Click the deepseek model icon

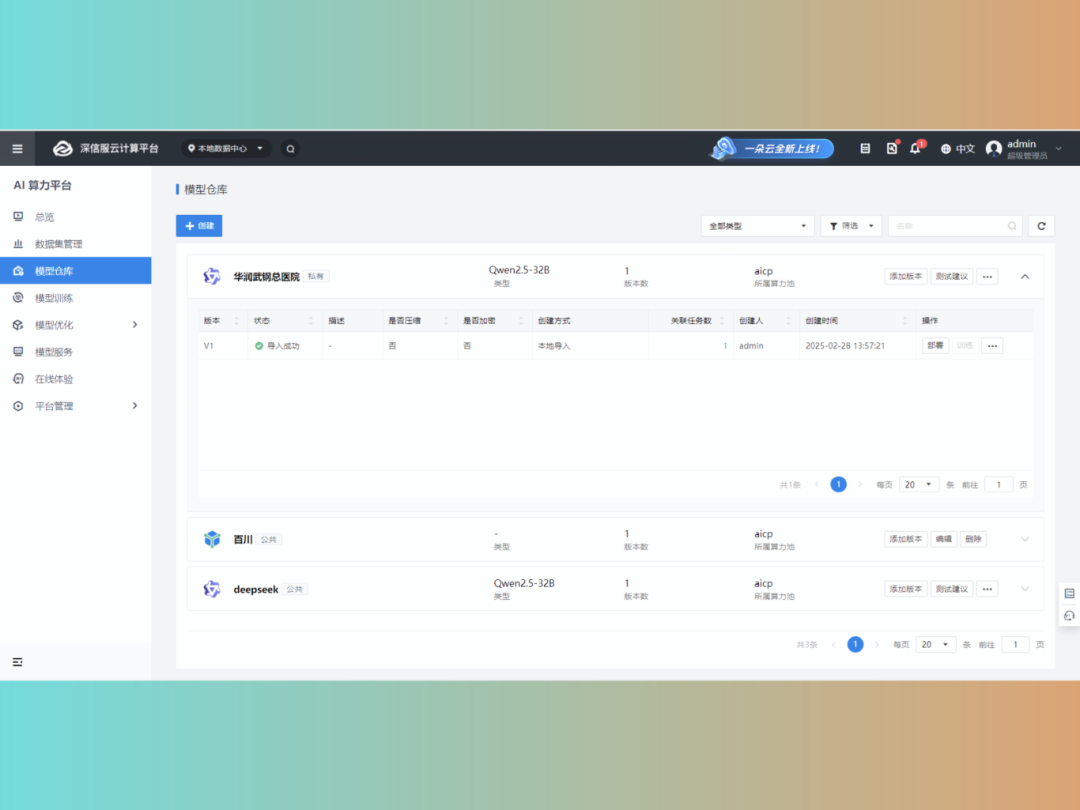(212, 589)
